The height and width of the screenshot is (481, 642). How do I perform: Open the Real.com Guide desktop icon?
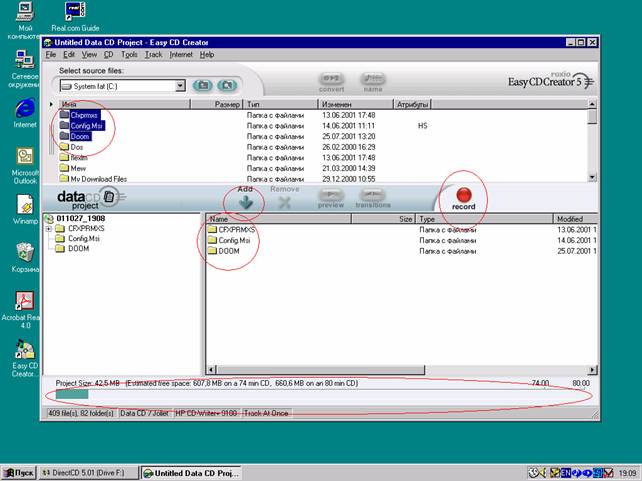pos(75,13)
